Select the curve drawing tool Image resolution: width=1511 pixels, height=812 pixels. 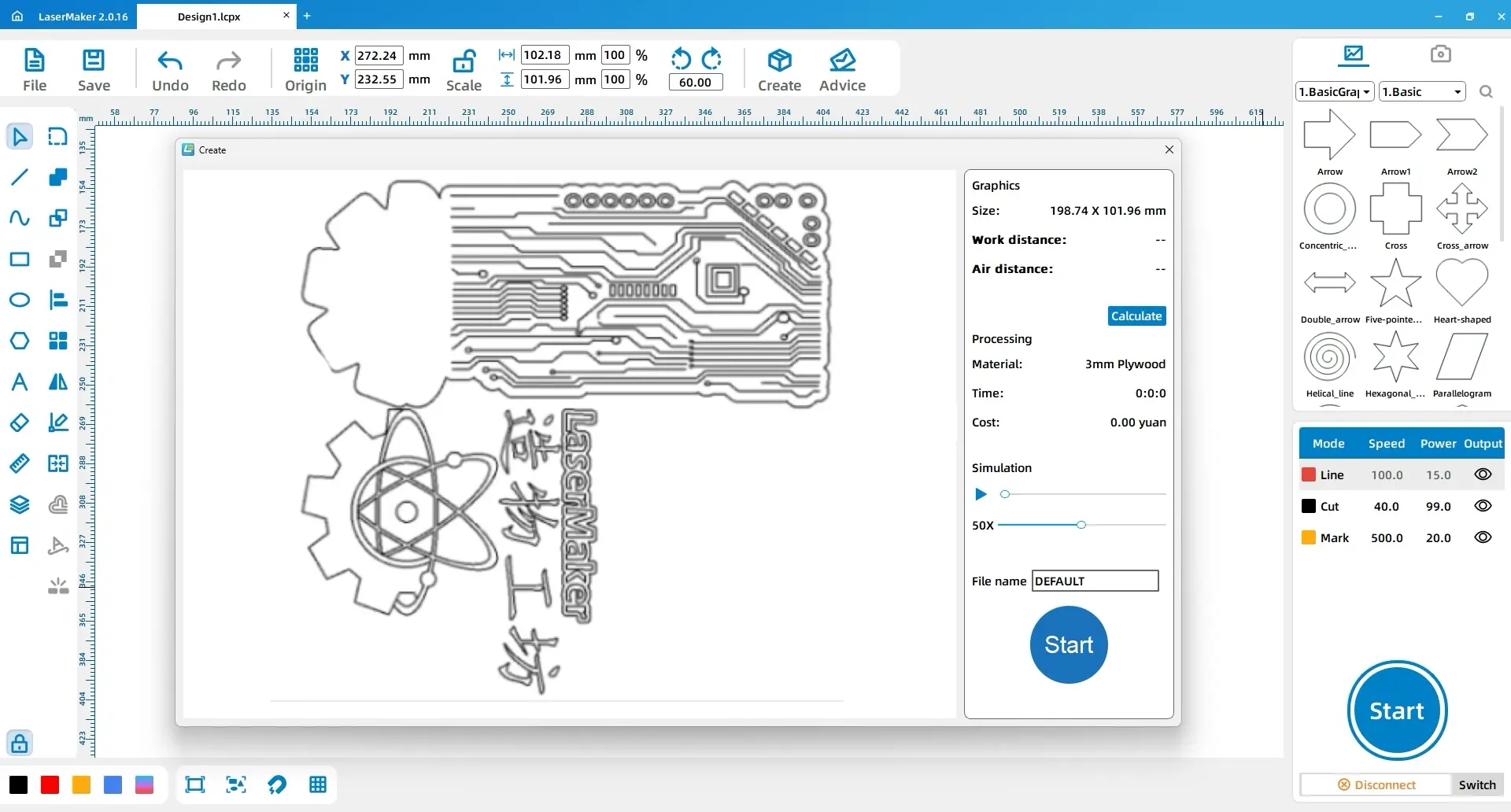pyautogui.click(x=20, y=218)
